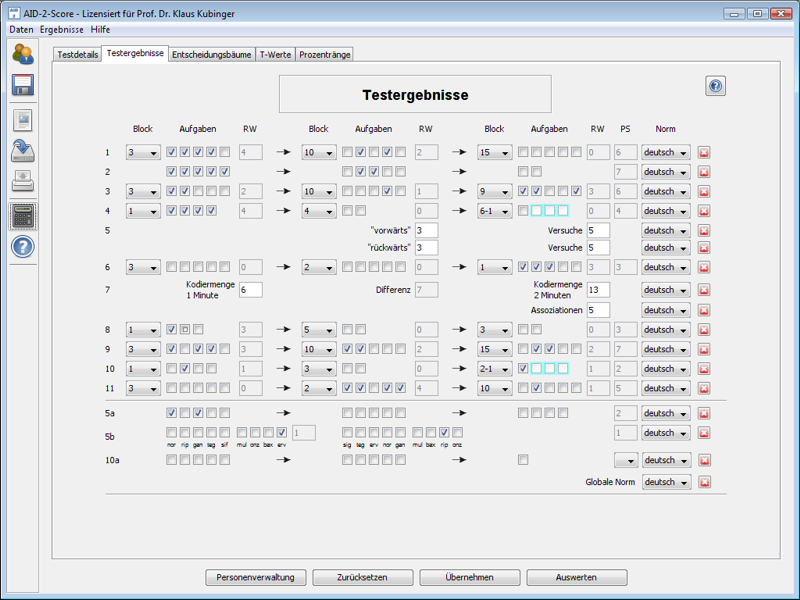Click the Kodiermenge 1 Minute input field
The image size is (800, 600).
coord(249,289)
